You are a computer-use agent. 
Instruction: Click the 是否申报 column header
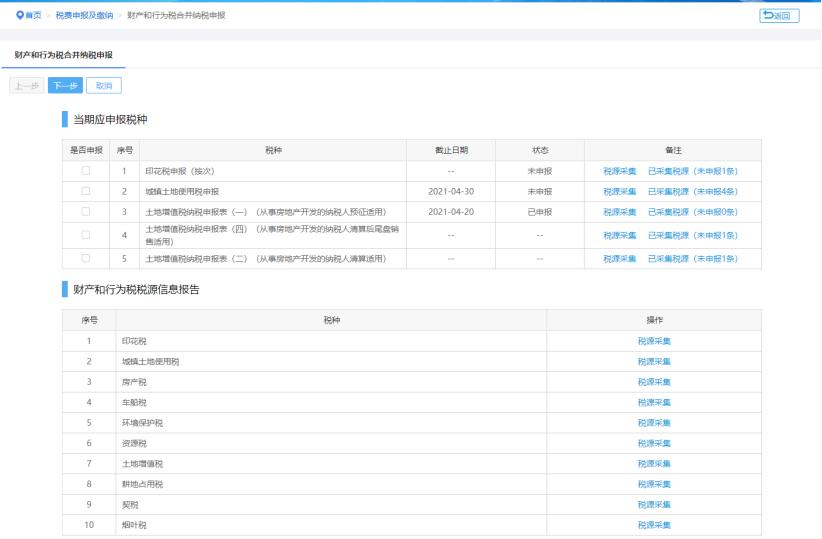(x=86, y=150)
